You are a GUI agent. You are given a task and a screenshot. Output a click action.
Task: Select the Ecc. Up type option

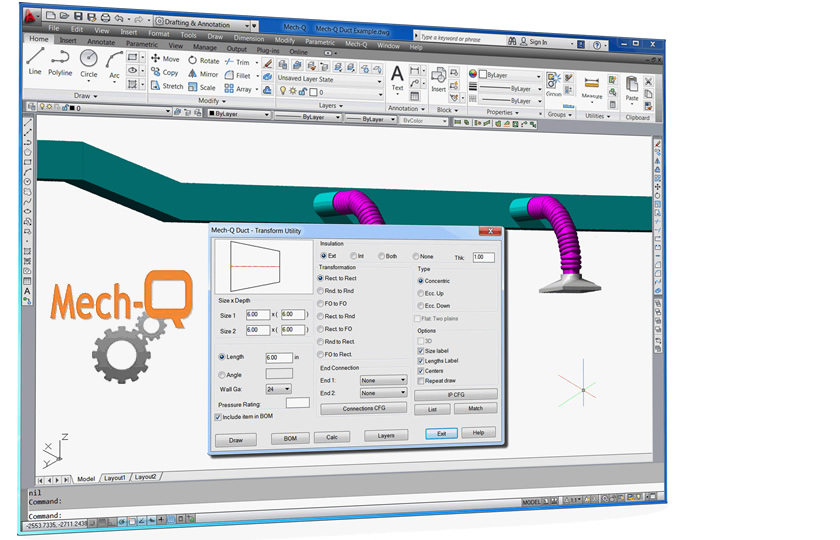pos(421,293)
